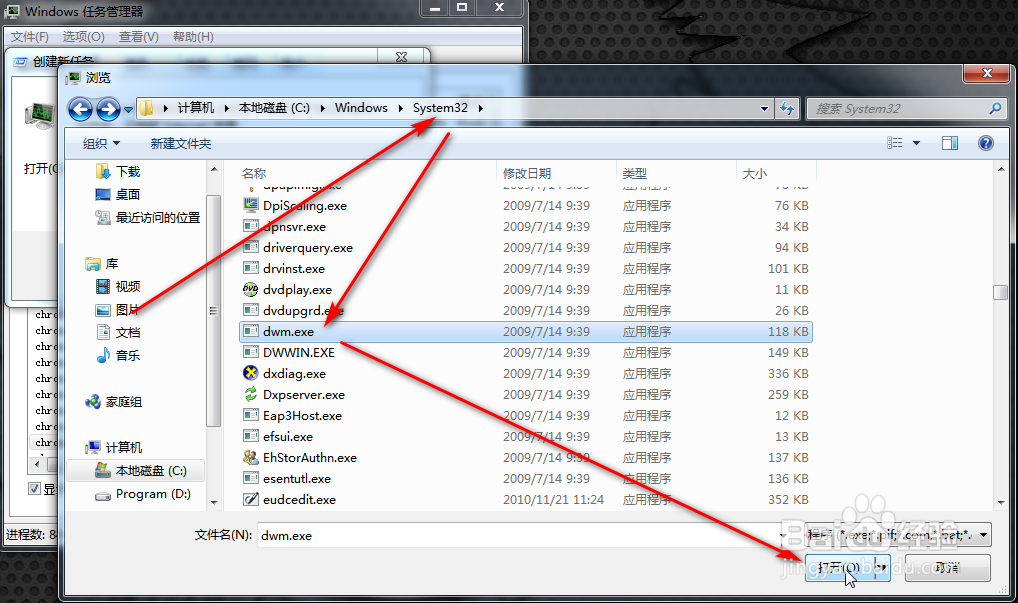
Task: Select the dvdplay.exe DVD icon
Action: click(251, 289)
